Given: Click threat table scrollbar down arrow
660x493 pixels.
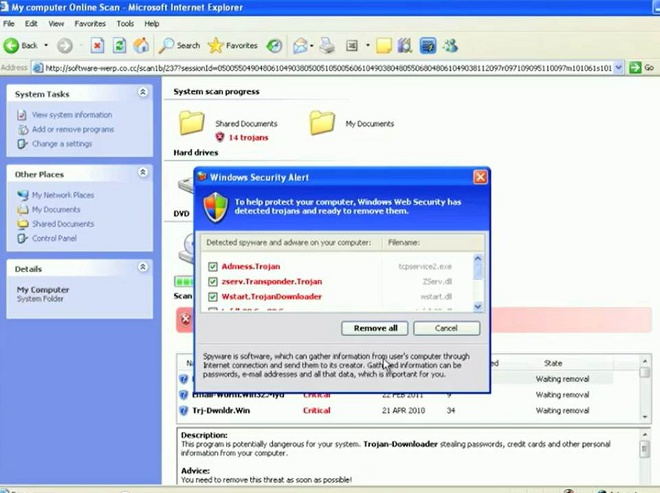Looking at the screenshot, I should (645, 417).
